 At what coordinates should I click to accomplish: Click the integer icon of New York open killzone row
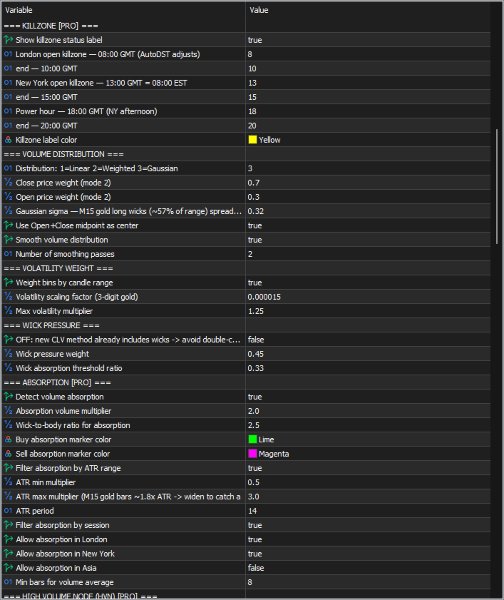pos(8,83)
